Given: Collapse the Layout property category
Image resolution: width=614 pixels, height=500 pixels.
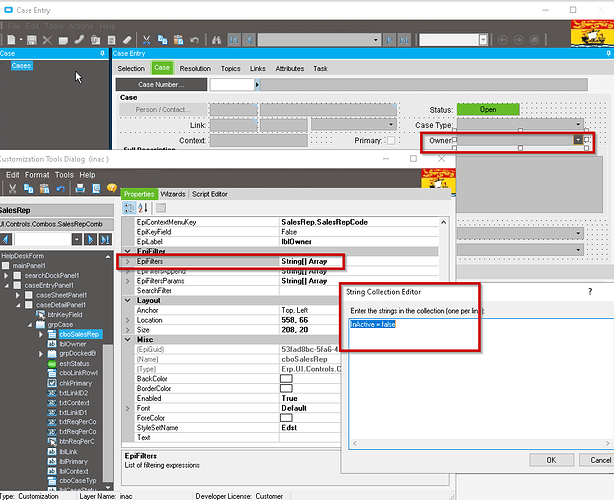Looking at the screenshot, I should (x=128, y=300).
